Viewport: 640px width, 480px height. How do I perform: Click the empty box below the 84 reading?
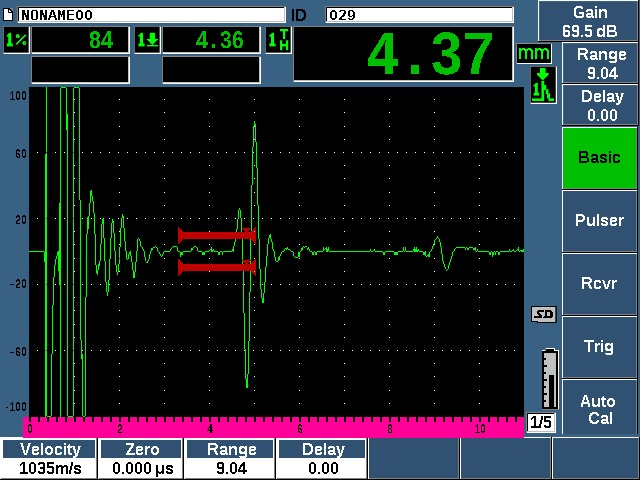[x=80, y=70]
